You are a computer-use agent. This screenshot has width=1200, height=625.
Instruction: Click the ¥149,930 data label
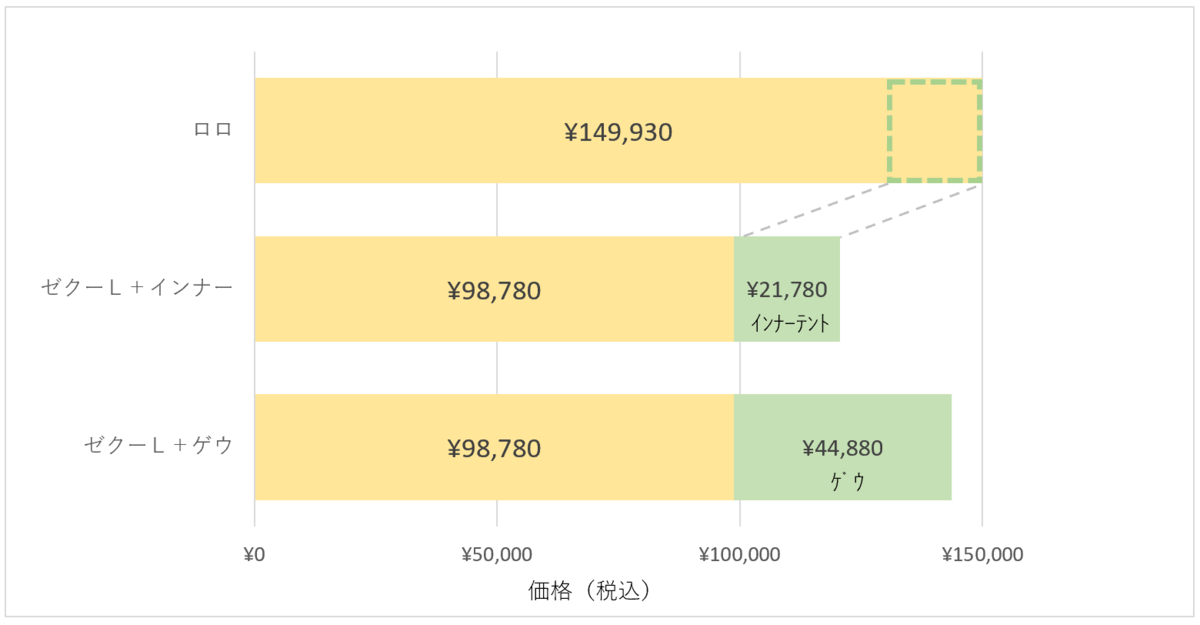618,132
